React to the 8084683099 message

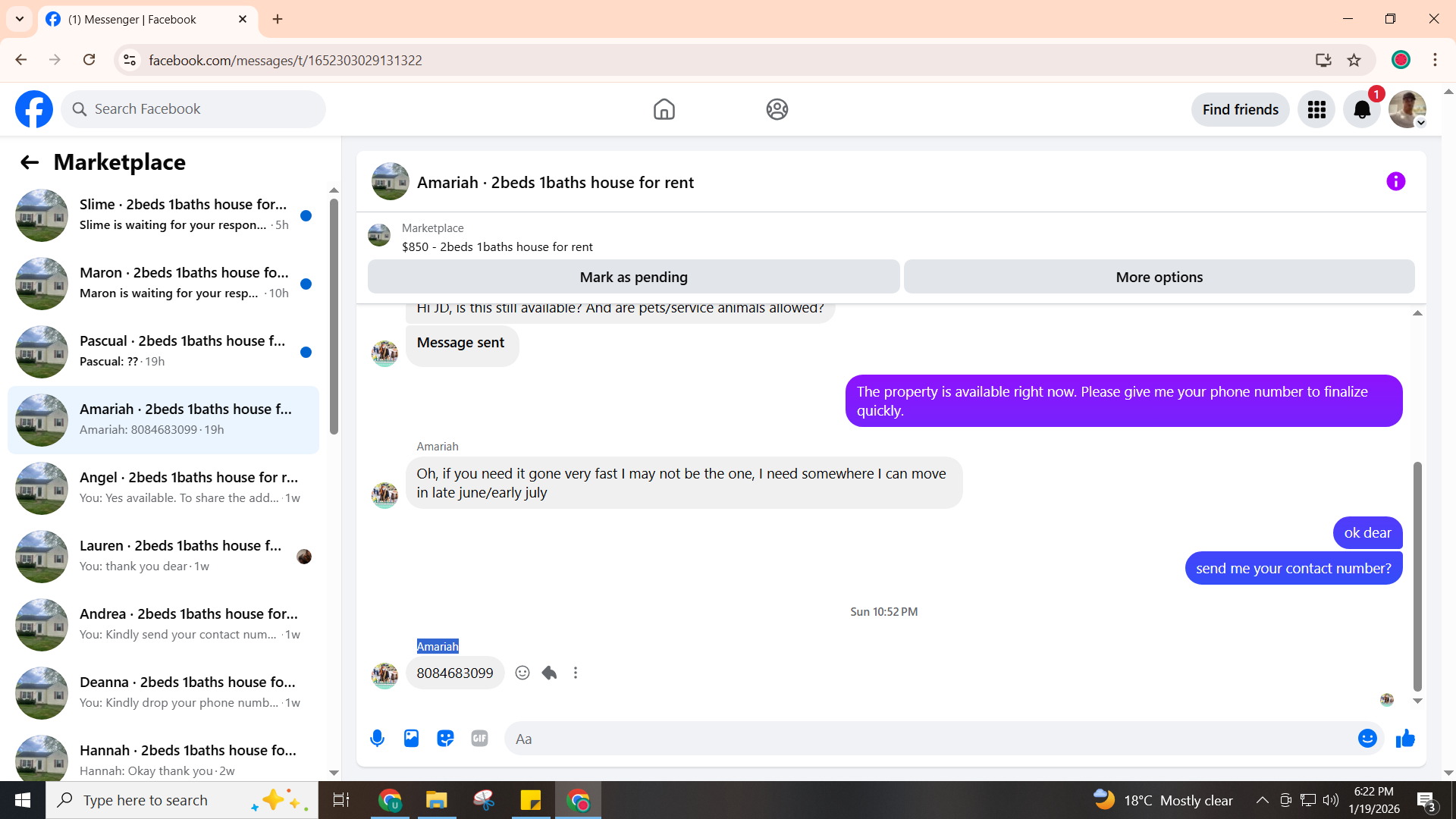point(522,673)
